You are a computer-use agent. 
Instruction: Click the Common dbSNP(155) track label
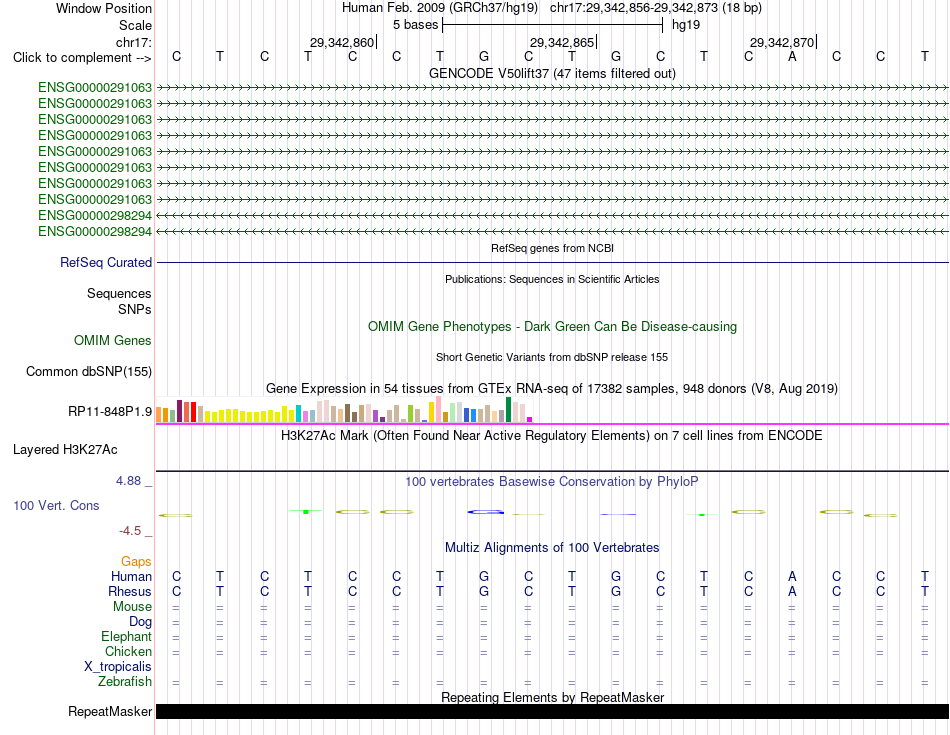pyautogui.click(x=88, y=371)
